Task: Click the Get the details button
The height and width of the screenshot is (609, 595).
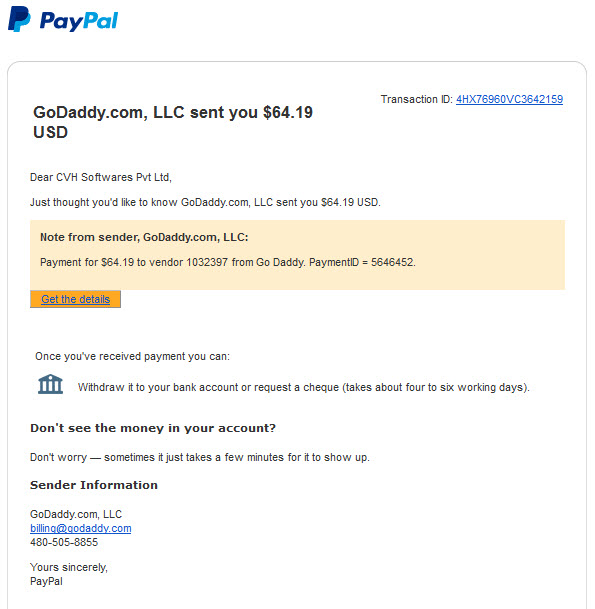Action: (75, 299)
